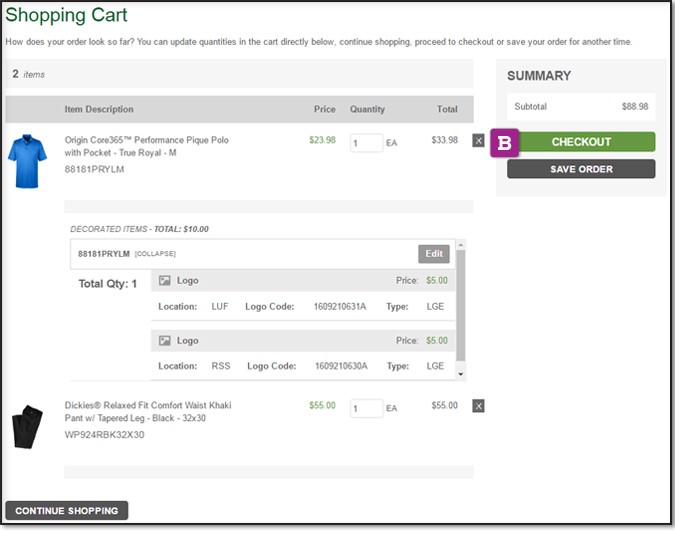Image resolution: width=675 pixels, height=535 pixels.
Task: Click the second Logo image icon
Action: (165, 341)
